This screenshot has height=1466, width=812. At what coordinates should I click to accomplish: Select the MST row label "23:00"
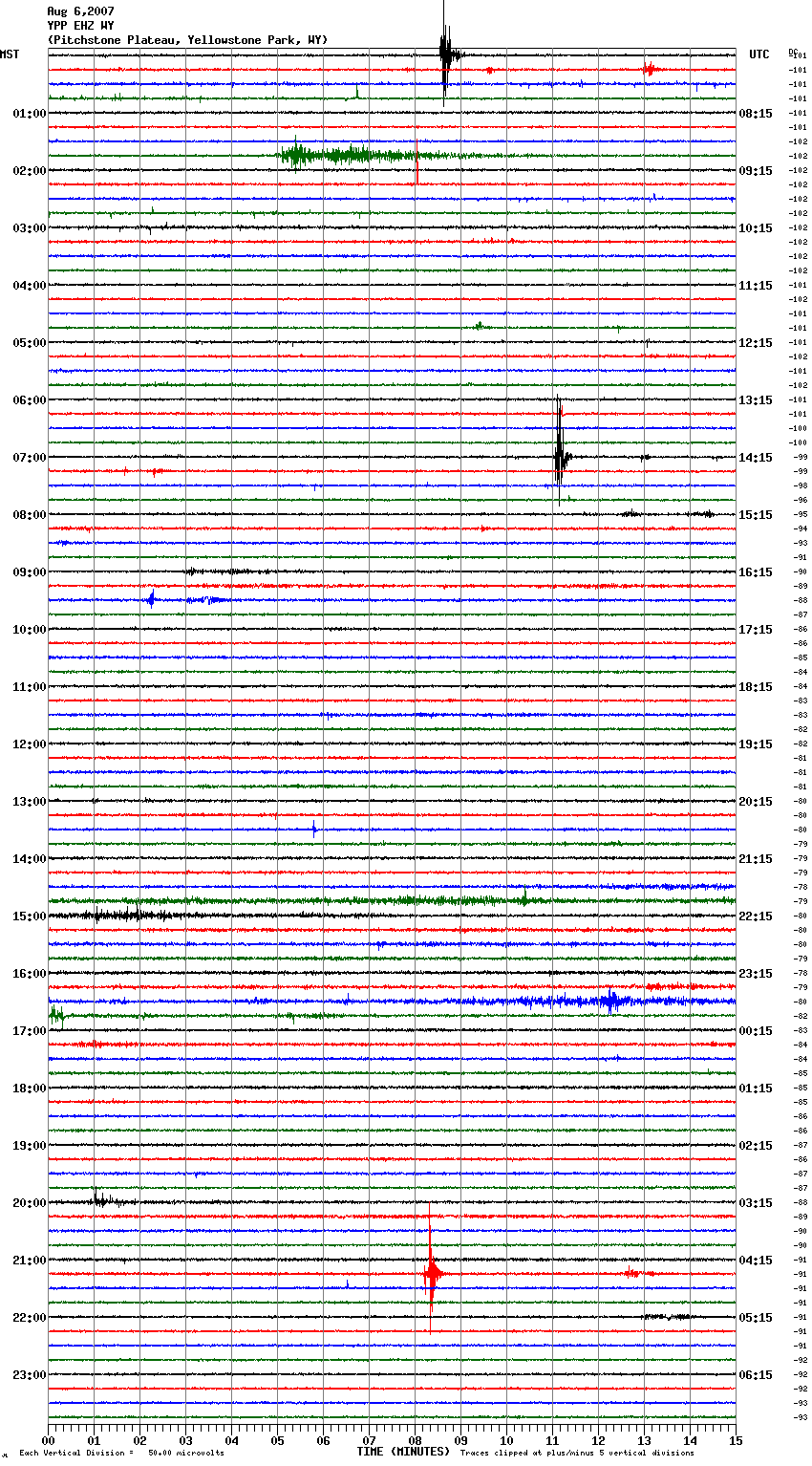click(x=30, y=1375)
